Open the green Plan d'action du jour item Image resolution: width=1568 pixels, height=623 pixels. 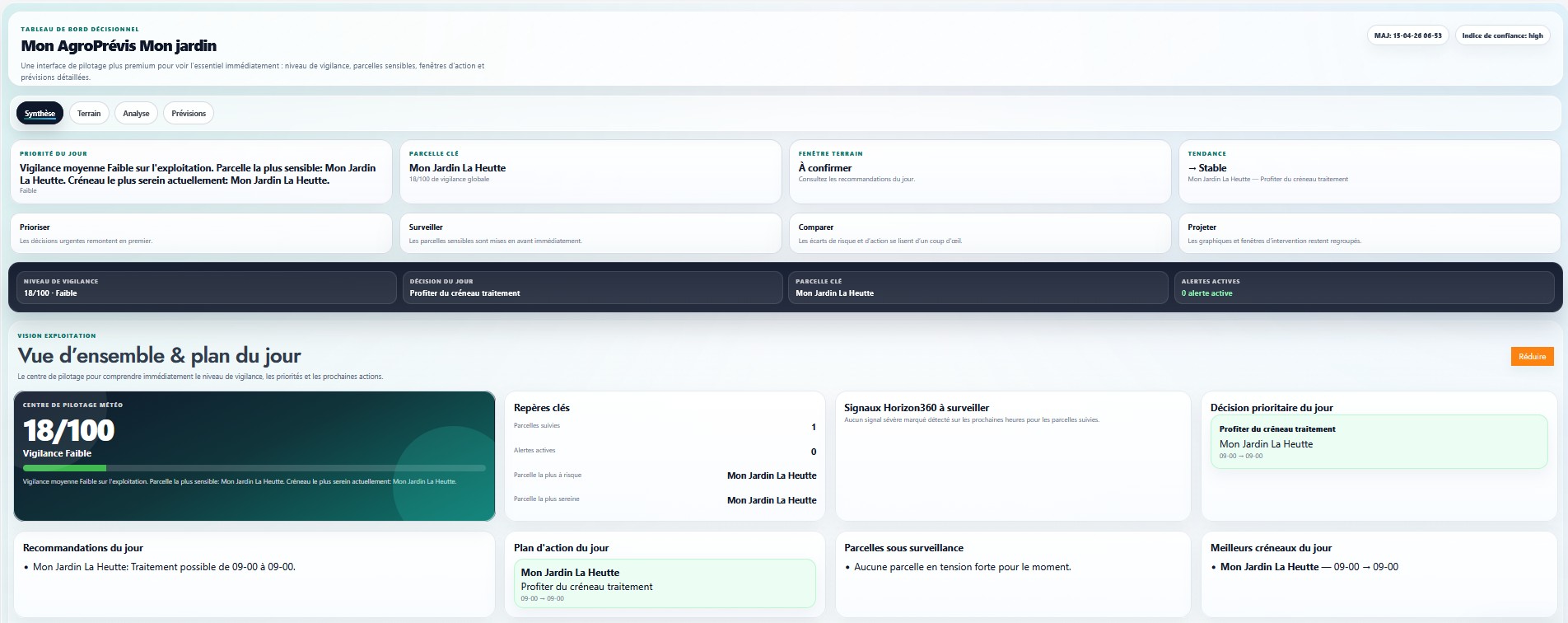point(664,583)
